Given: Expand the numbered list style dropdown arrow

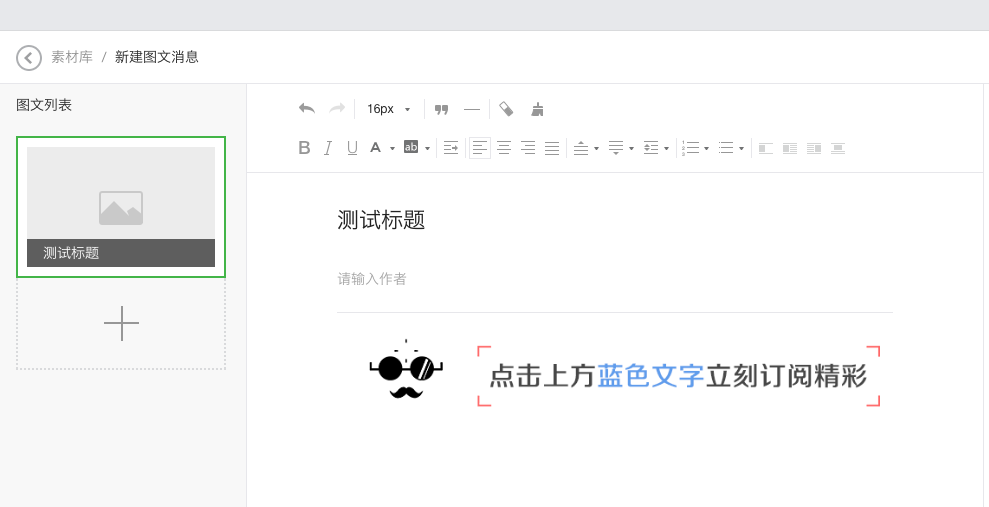Looking at the screenshot, I should (x=707, y=149).
